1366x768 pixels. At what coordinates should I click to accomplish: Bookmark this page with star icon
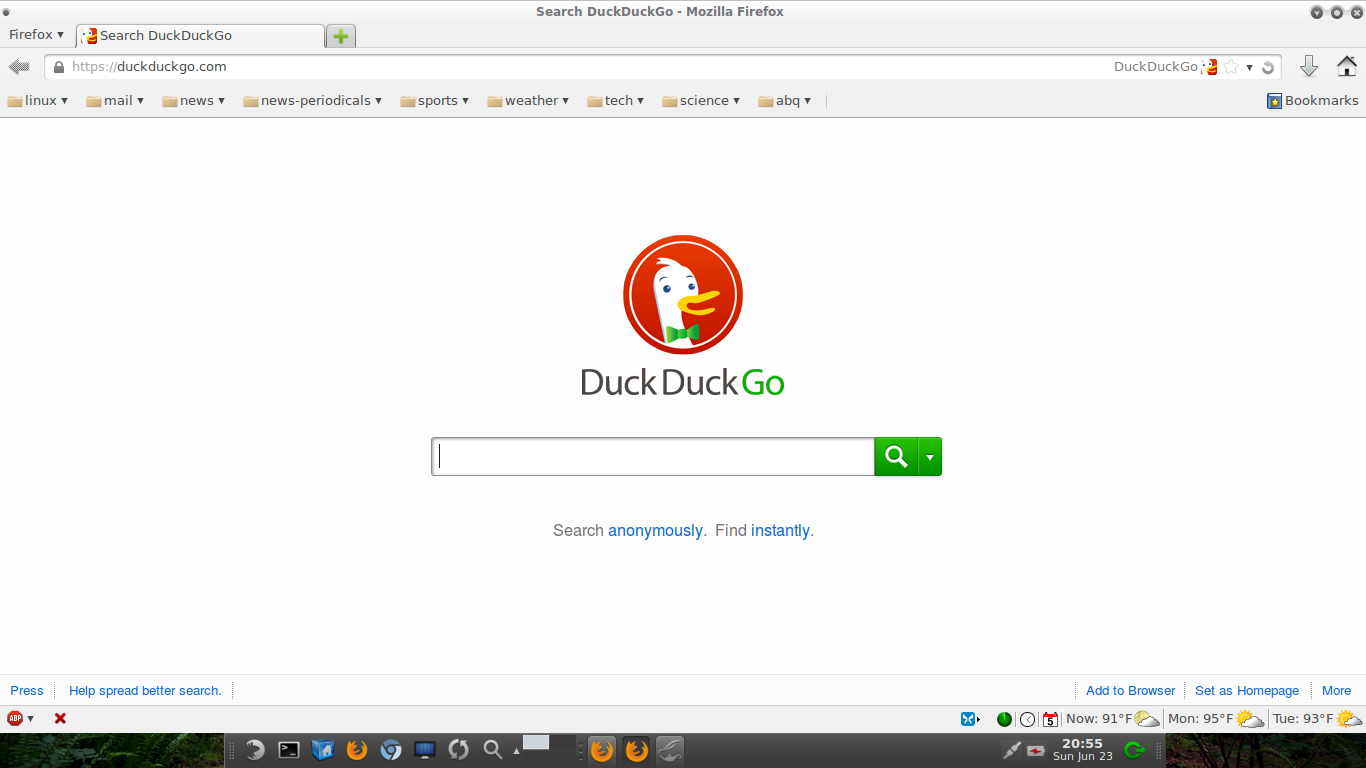click(x=1231, y=67)
